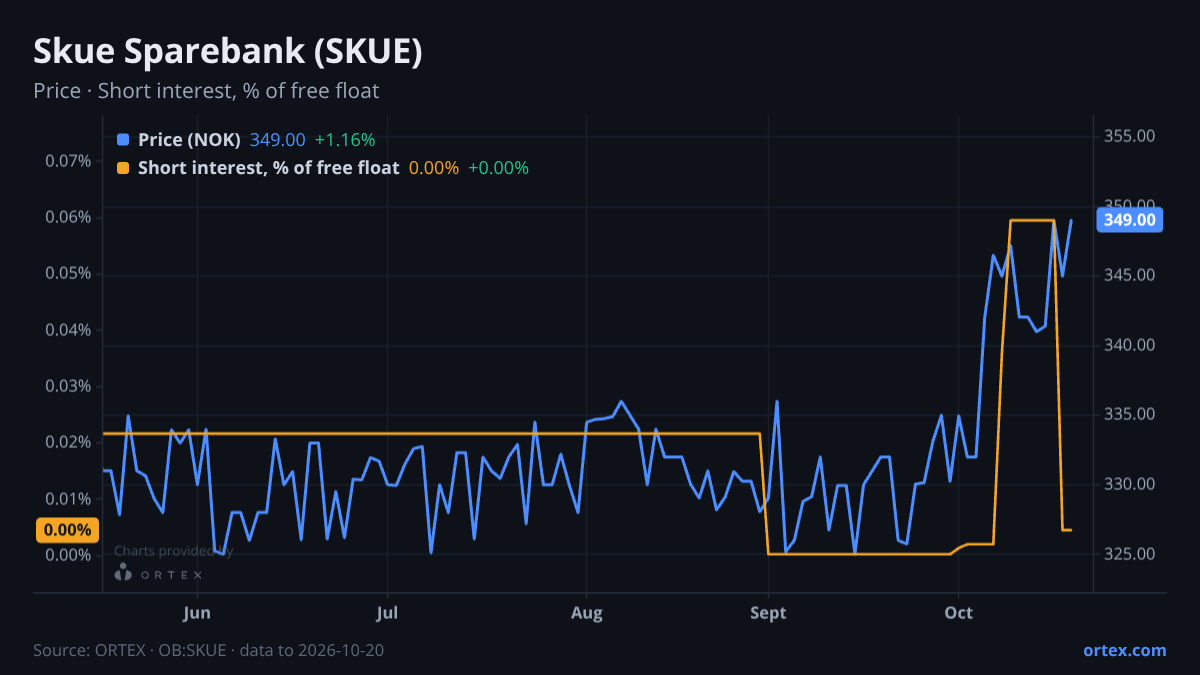
Task: Click the Jul label on the time axis
Action: (x=388, y=613)
